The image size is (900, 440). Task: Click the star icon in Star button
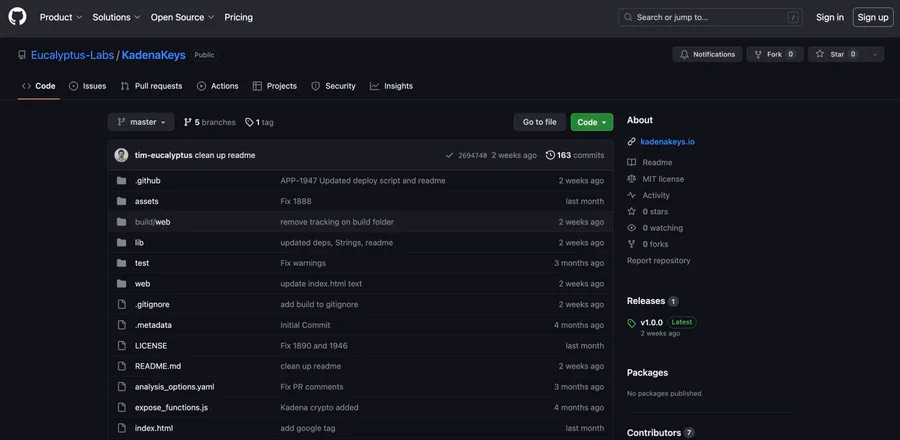[820, 54]
